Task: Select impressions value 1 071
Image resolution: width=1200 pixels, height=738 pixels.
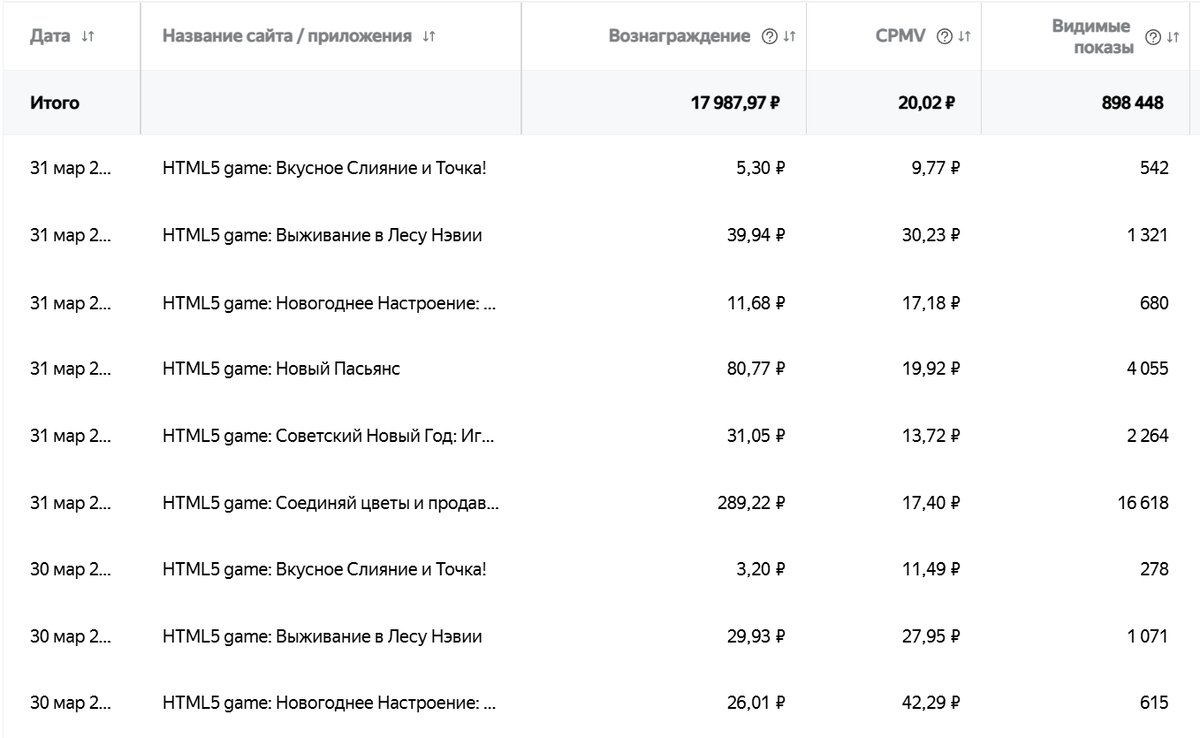Action: click(x=1148, y=637)
